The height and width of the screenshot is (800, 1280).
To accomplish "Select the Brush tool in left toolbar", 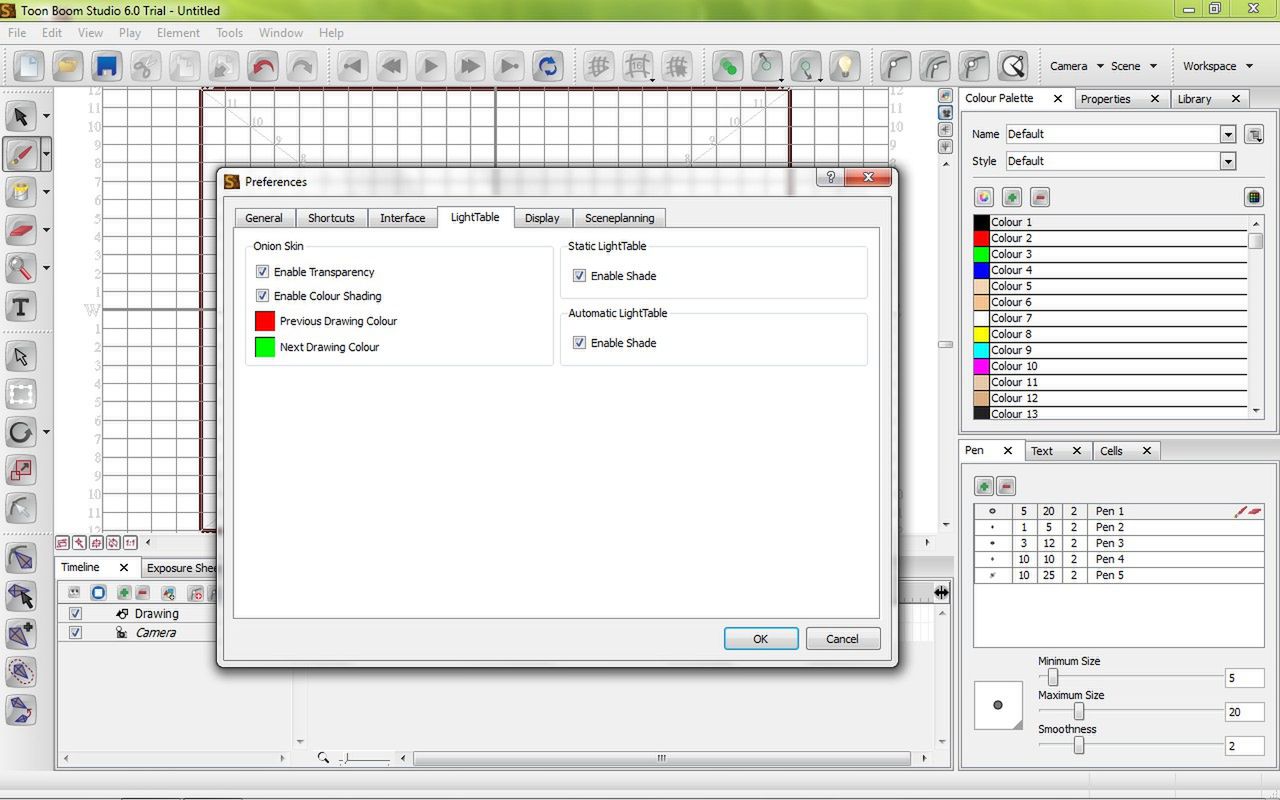I will tap(21, 154).
